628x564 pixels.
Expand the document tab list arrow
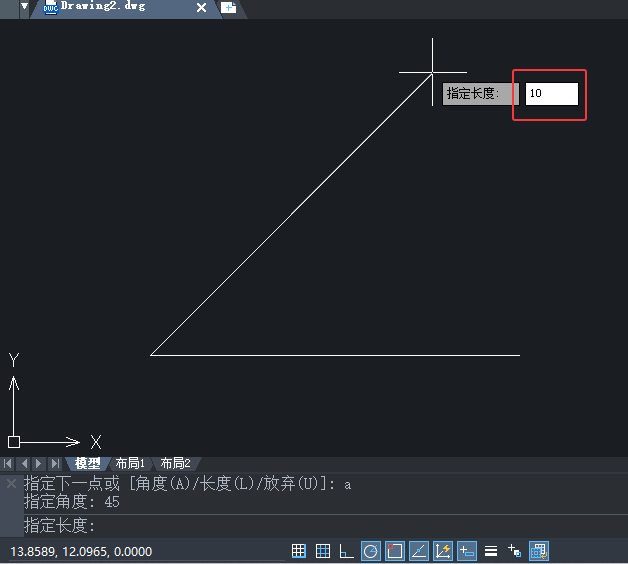pos(24,6)
